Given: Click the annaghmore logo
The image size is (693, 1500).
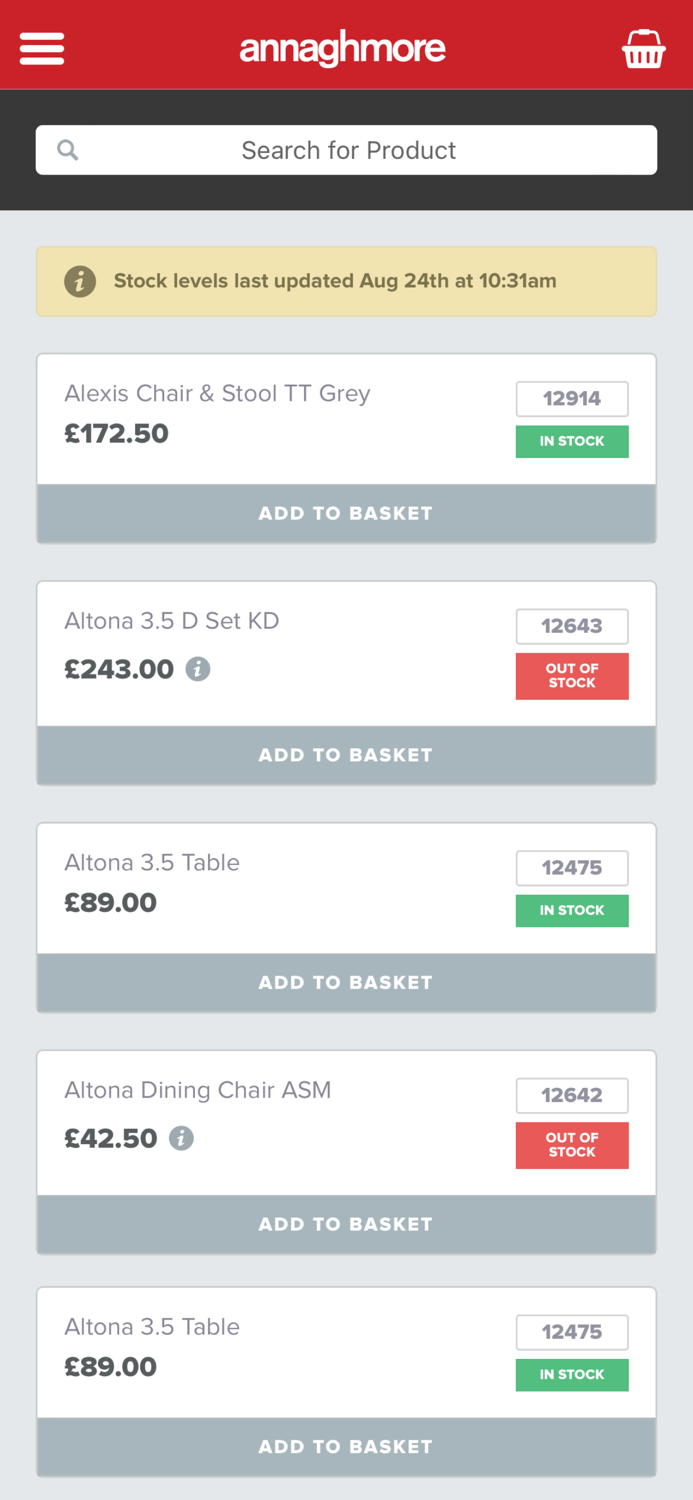Looking at the screenshot, I should [x=343, y=46].
